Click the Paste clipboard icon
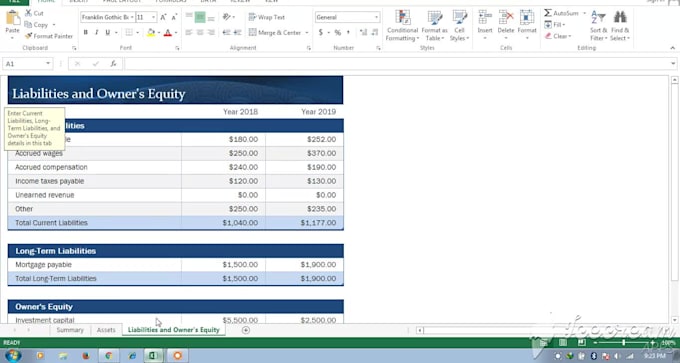The height and width of the screenshot is (363, 680). tap(13, 18)
